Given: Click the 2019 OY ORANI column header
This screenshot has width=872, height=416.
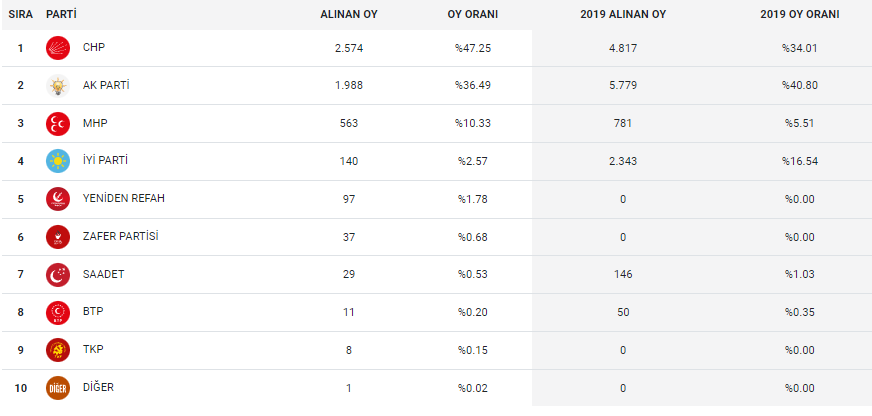Looking at the screenshot, I should point(800,15).
